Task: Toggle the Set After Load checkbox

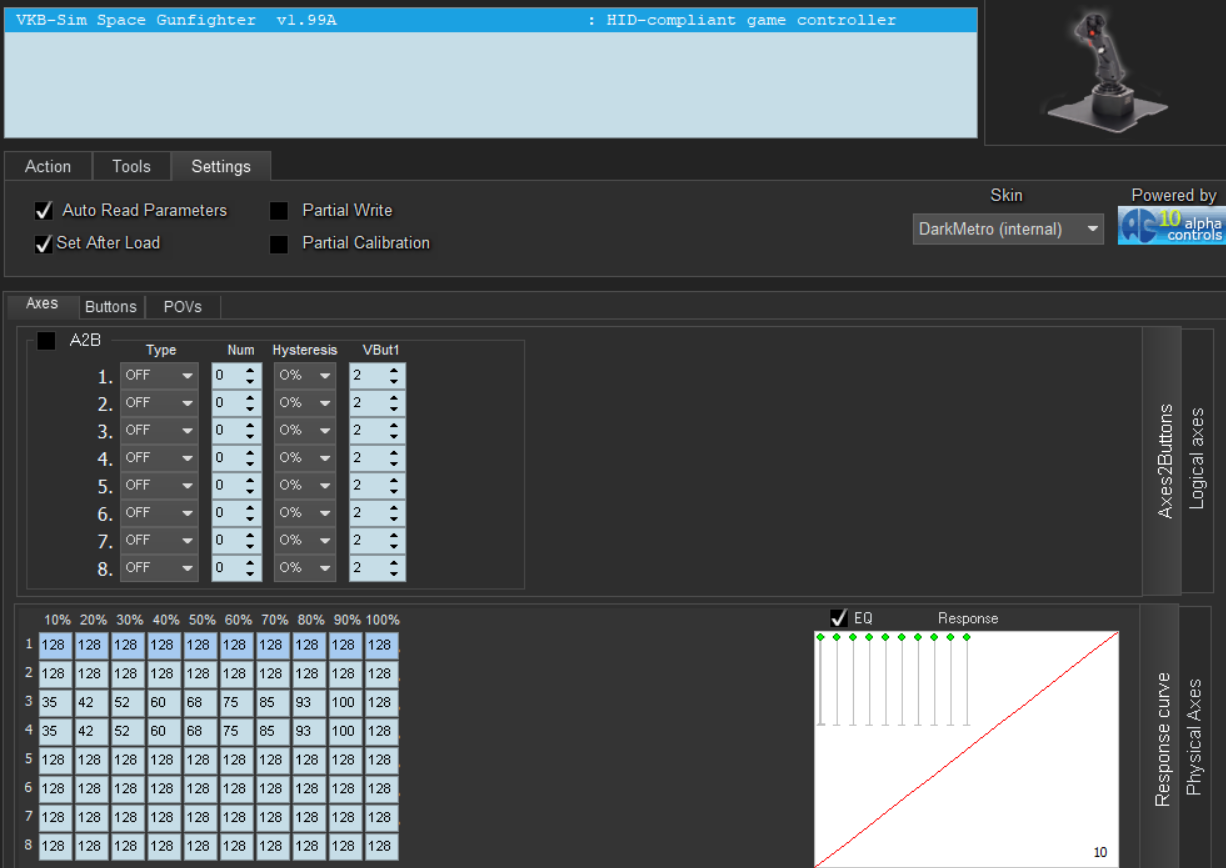Action: (x=44, y=244)
